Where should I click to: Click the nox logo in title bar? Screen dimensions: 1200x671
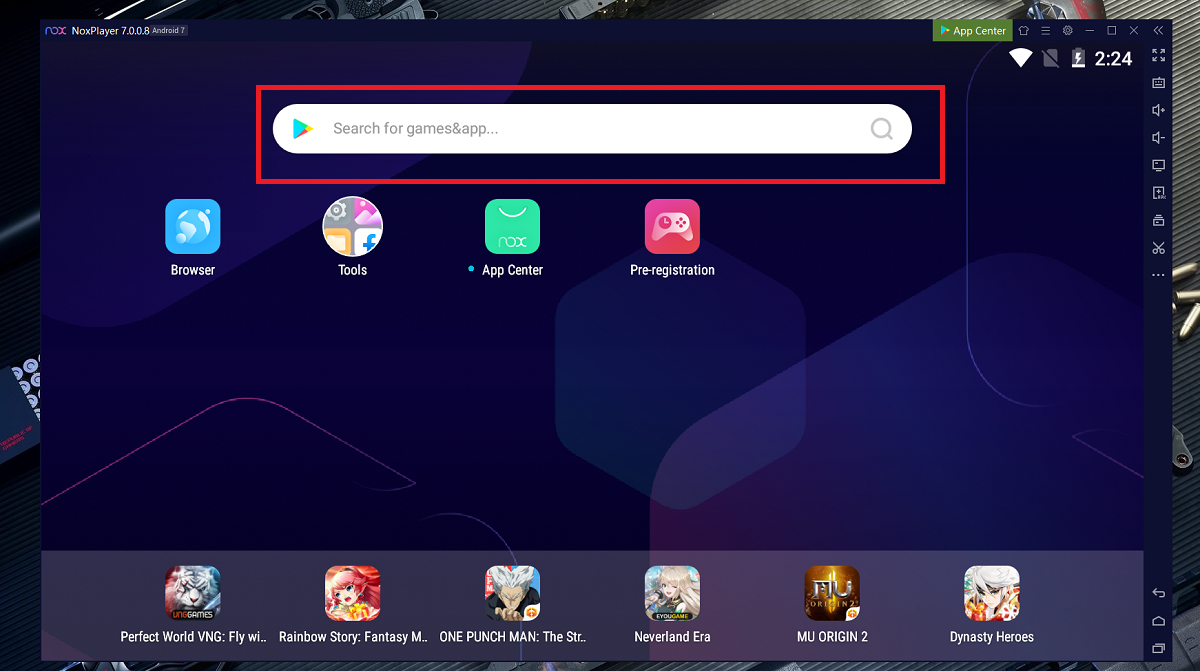click(55, 31)
